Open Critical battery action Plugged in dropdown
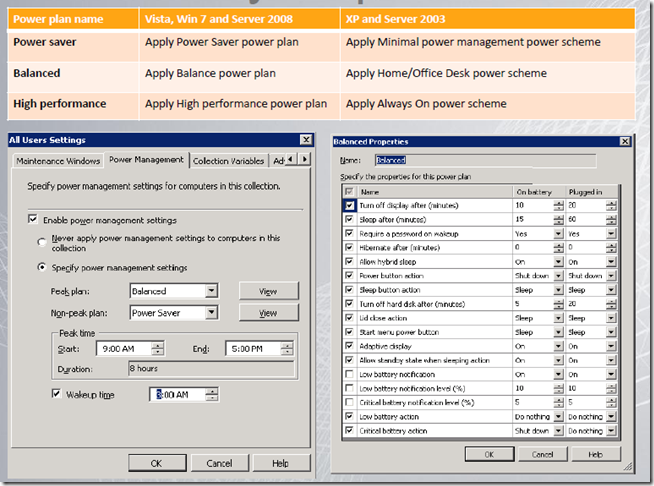Image resolution: width=654 pixels, height=486 pixels. 611,431
